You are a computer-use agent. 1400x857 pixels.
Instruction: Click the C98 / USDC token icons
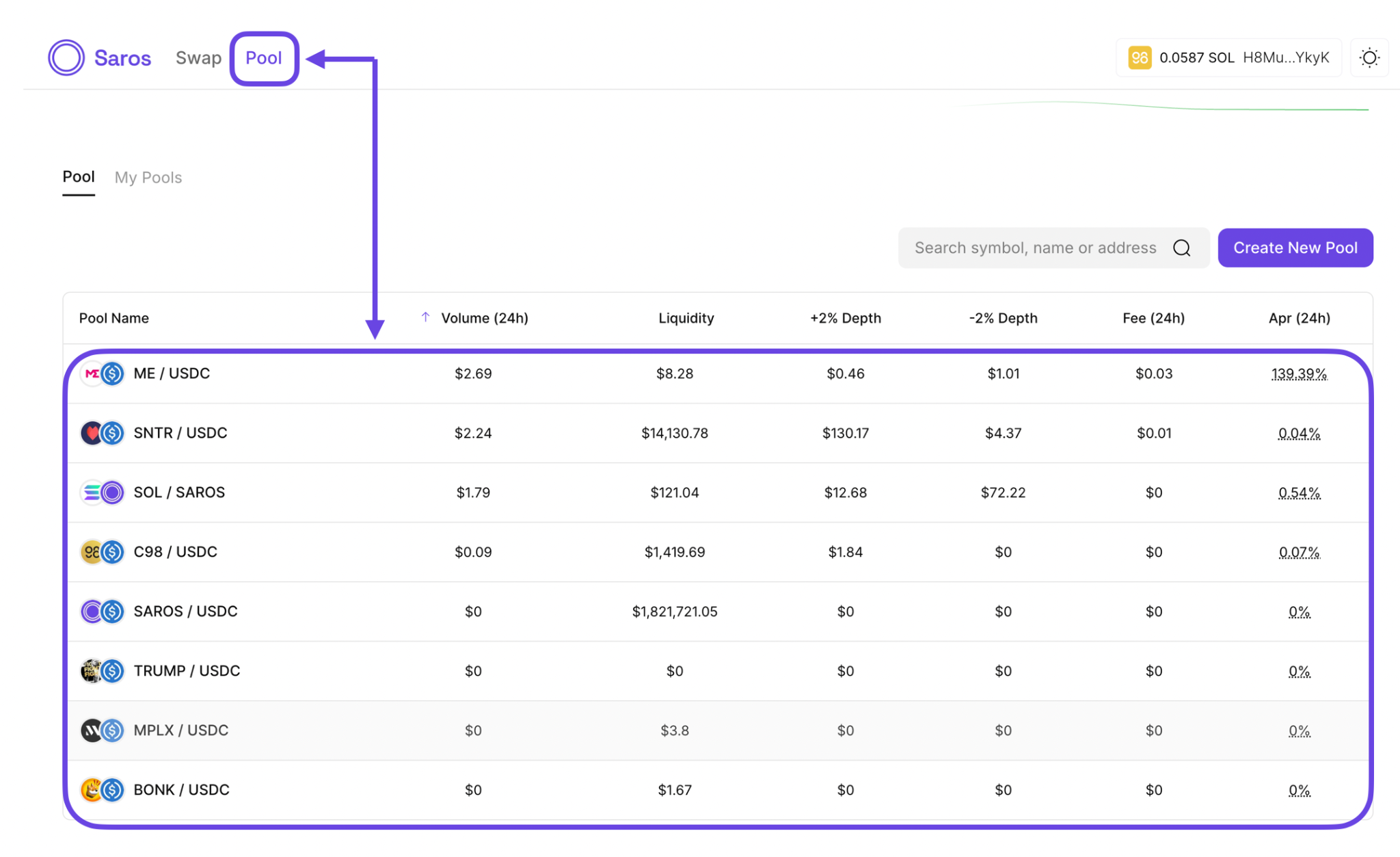coord(103,552)
